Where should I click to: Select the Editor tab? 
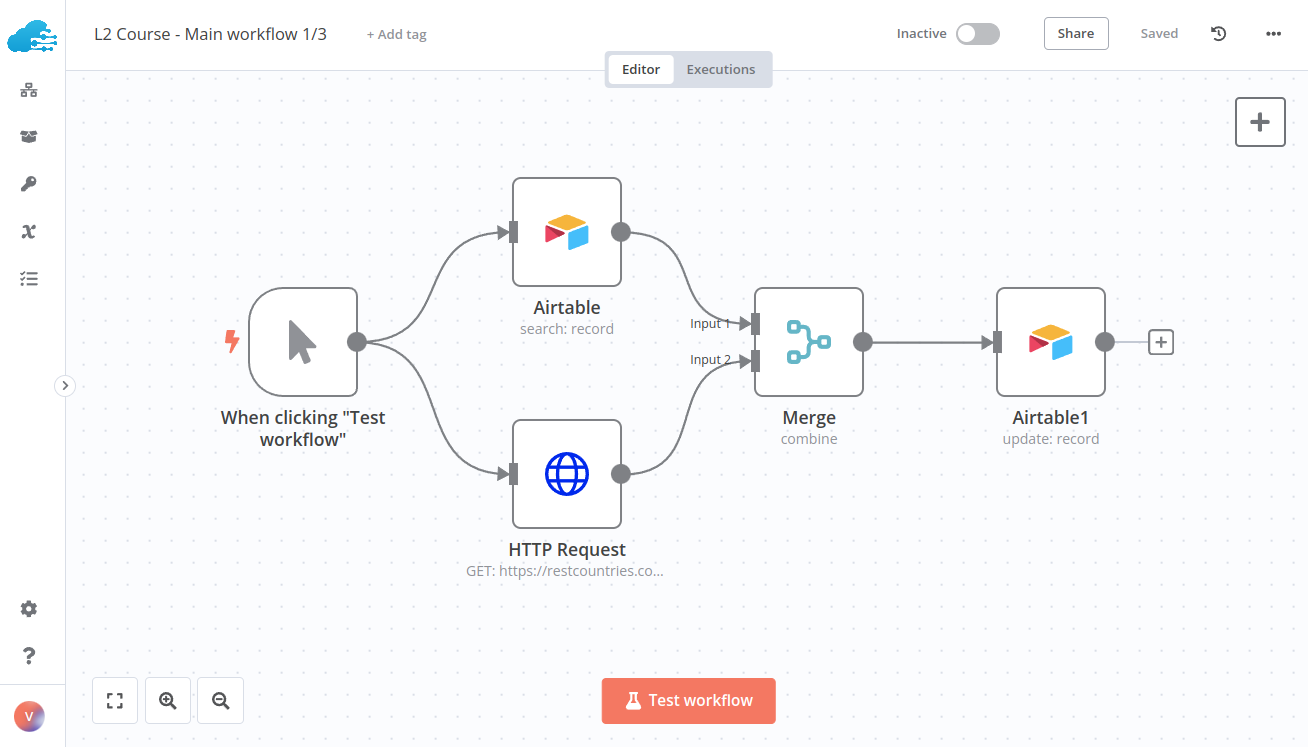(x=641, y=69)
